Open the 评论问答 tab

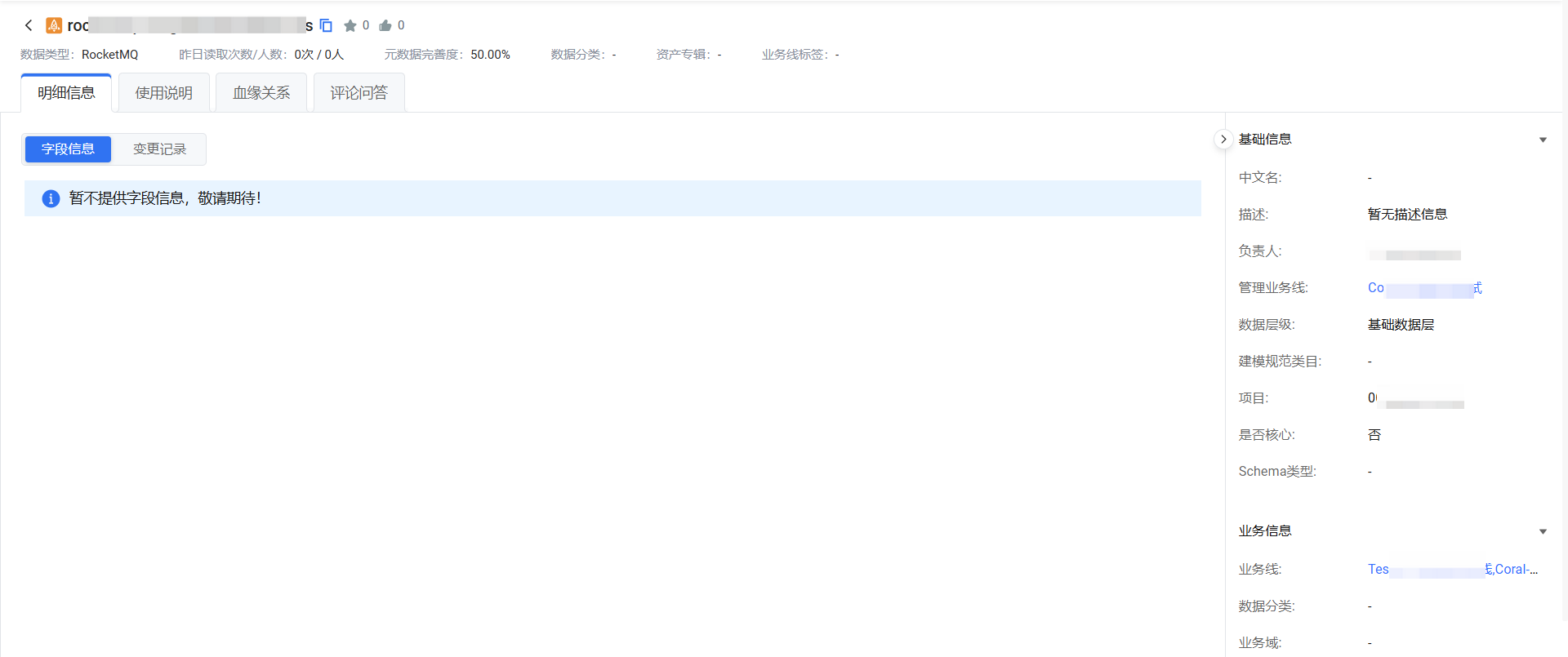[359, 93]
